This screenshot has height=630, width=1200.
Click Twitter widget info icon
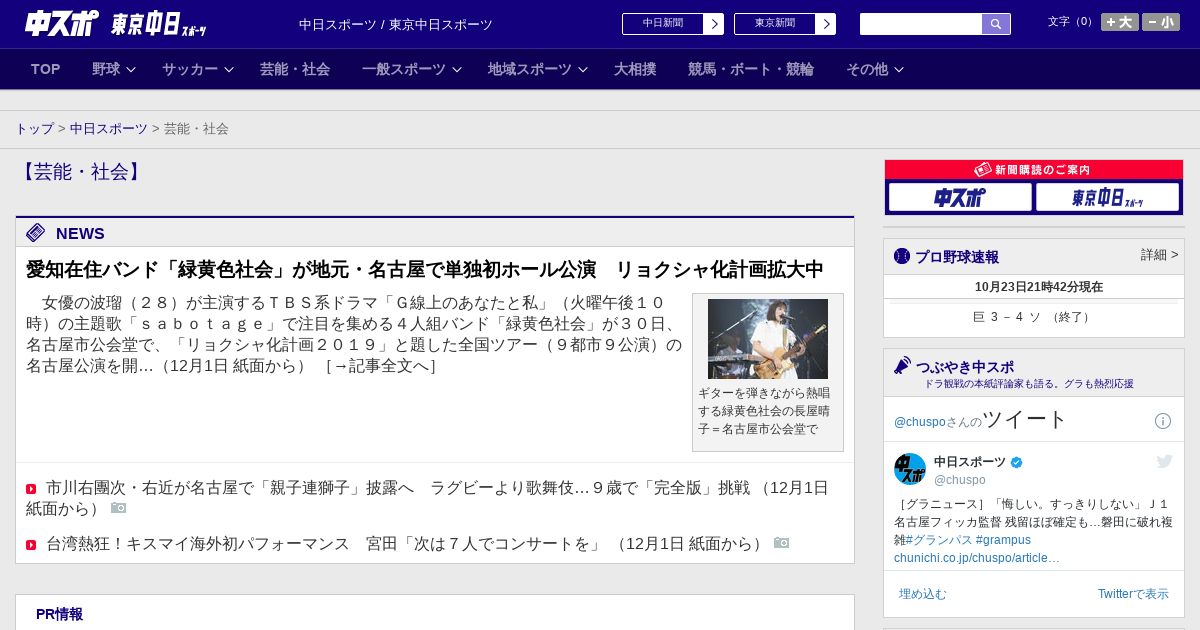tap(1163, 421)
